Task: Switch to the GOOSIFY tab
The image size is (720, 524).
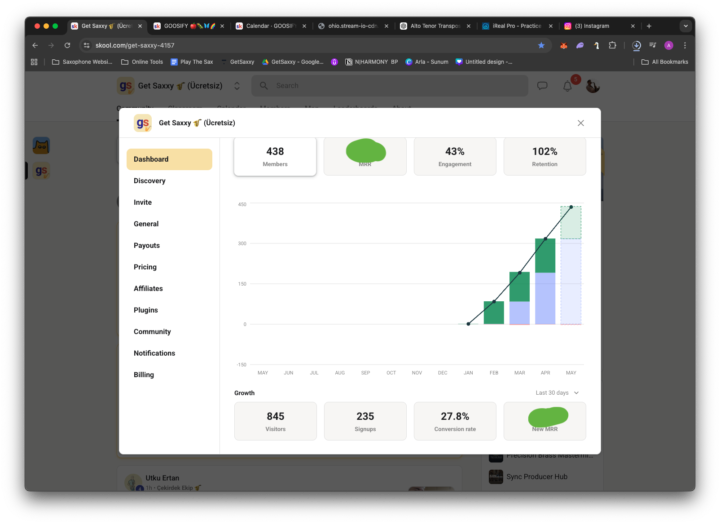Action: click(188, 26)
